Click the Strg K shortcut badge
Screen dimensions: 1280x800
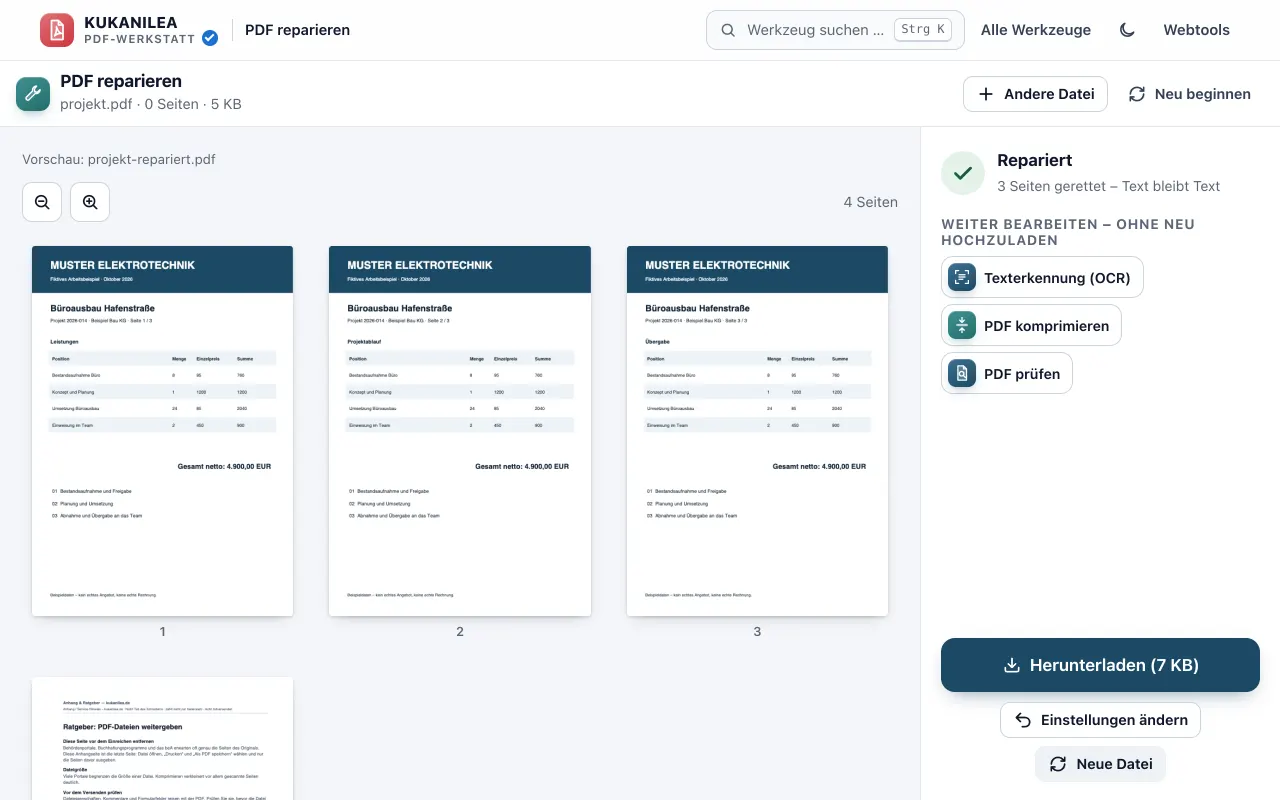coord(923,30)
